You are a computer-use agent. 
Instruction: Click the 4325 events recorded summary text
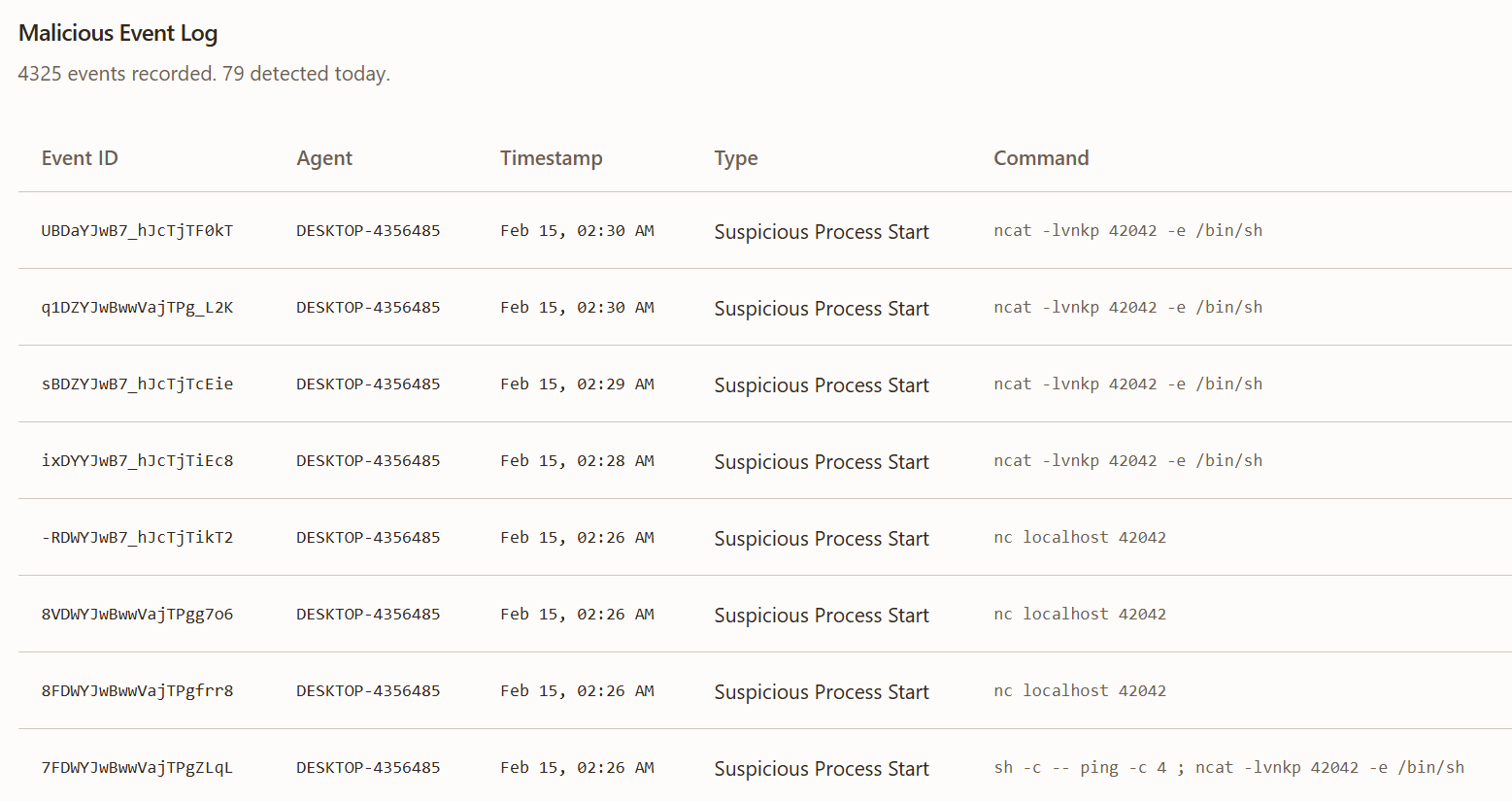204,74
